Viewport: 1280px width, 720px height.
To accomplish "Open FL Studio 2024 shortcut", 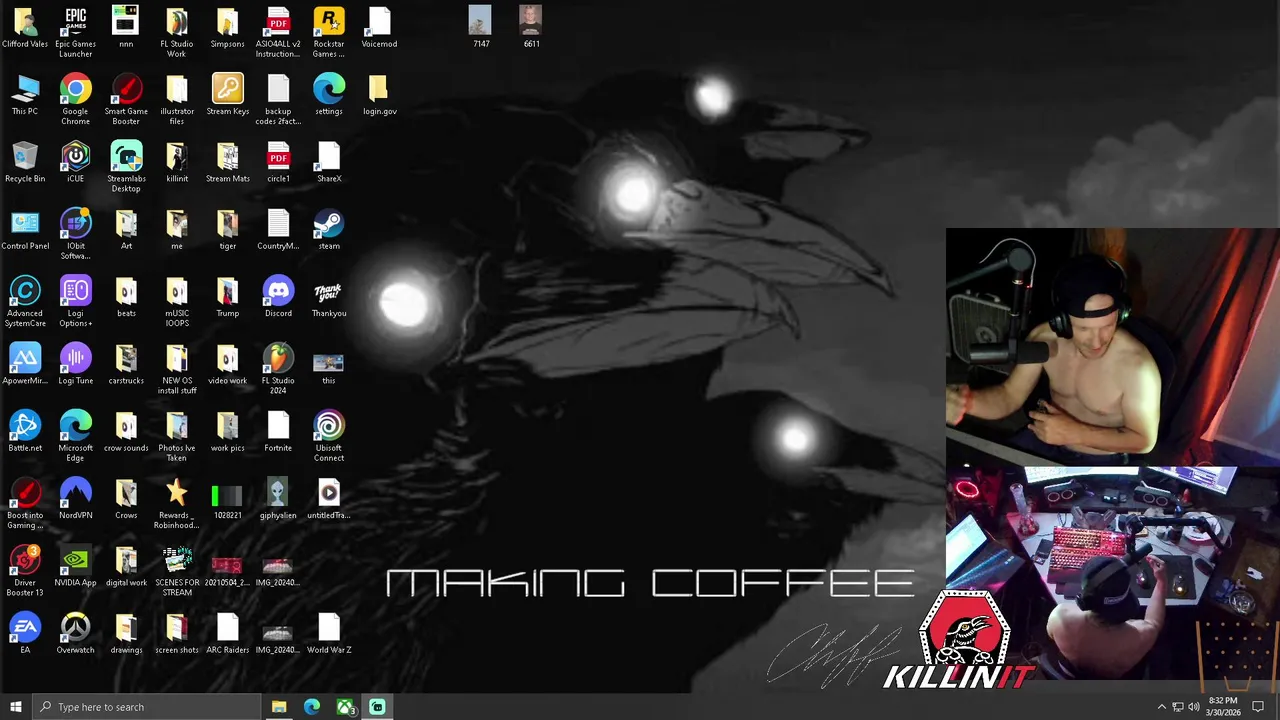I will point(278,368).
